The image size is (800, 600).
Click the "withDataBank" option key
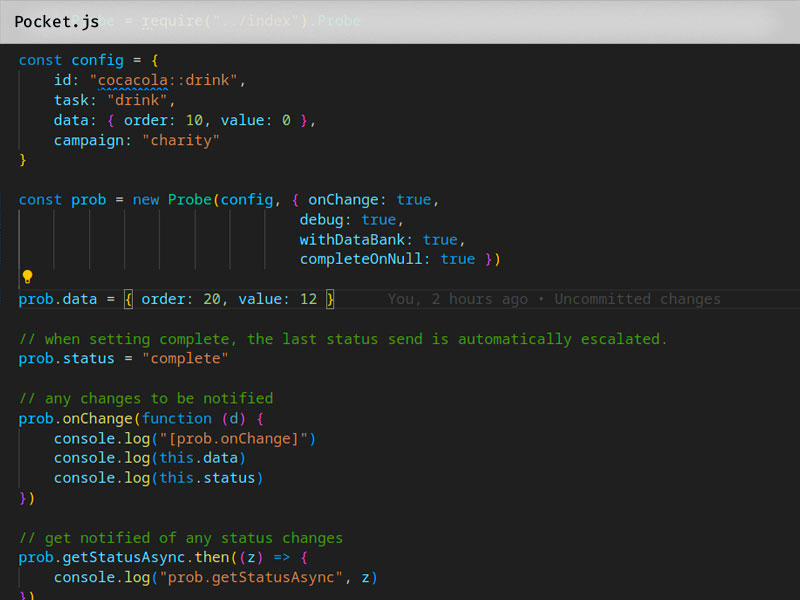point(356,239)
